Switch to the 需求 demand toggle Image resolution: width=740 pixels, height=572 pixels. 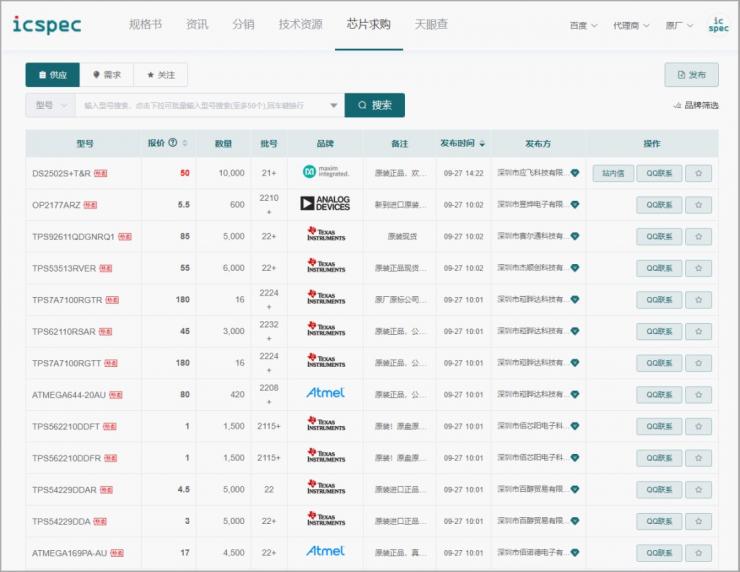tap(106, 75)
